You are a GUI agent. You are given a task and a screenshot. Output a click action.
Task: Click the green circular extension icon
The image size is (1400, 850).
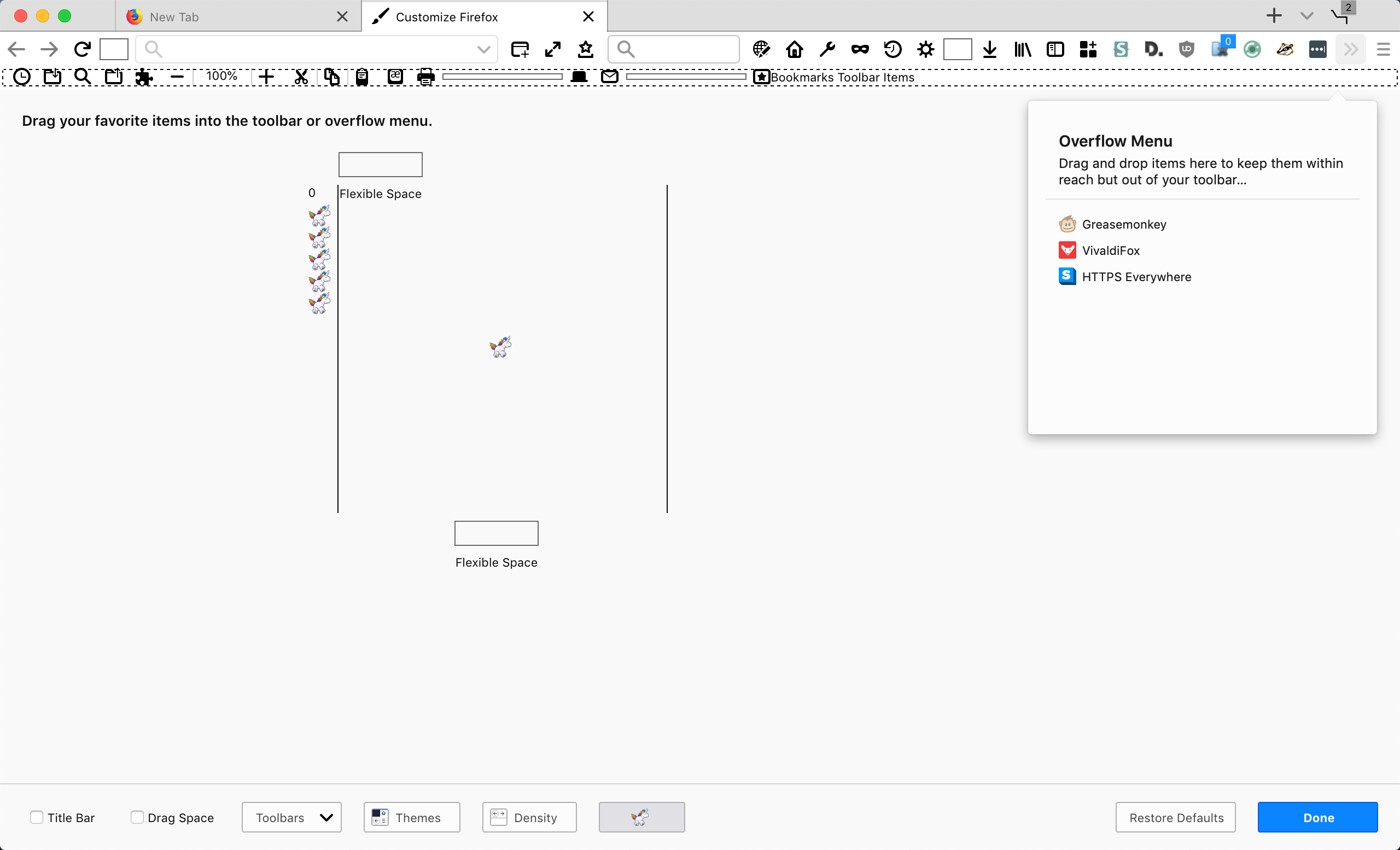point(1252,49)
